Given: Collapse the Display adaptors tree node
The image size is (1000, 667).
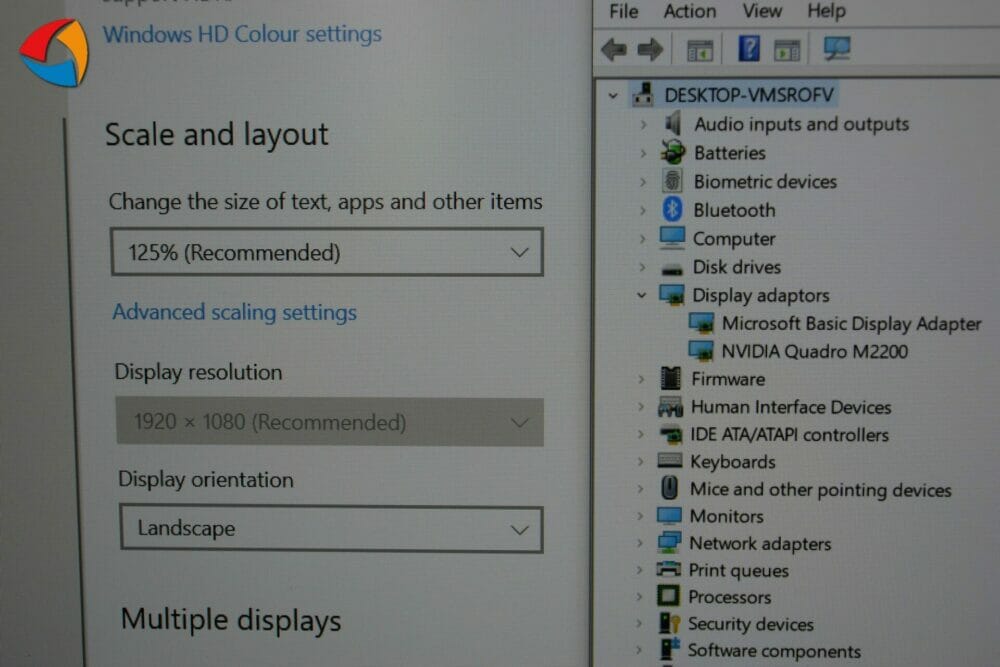Looking at the screenshot, I should point(641,295).
